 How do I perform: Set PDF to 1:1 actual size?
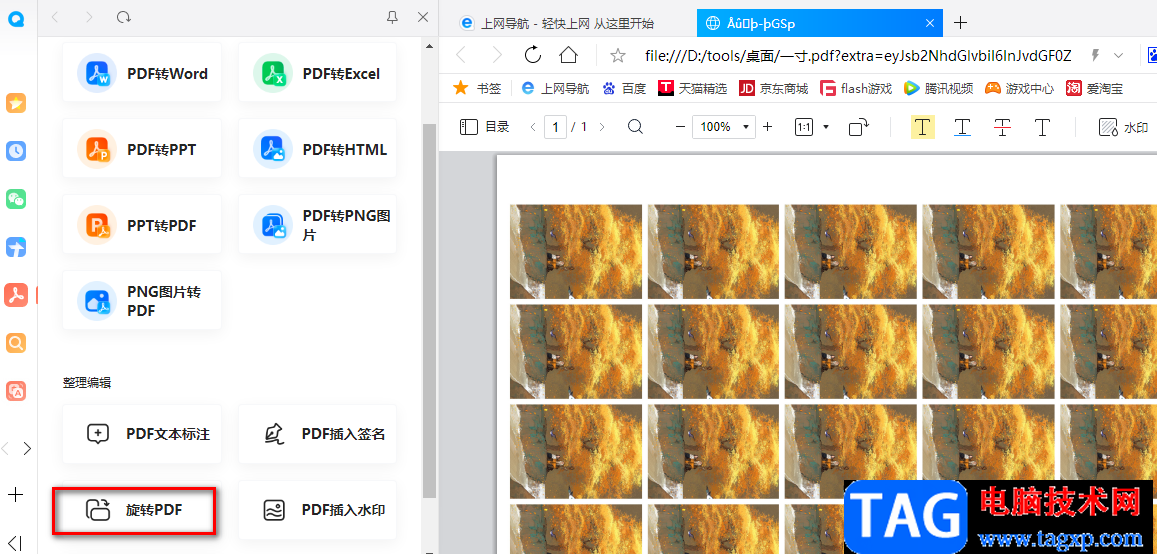[x=804, y=127]
